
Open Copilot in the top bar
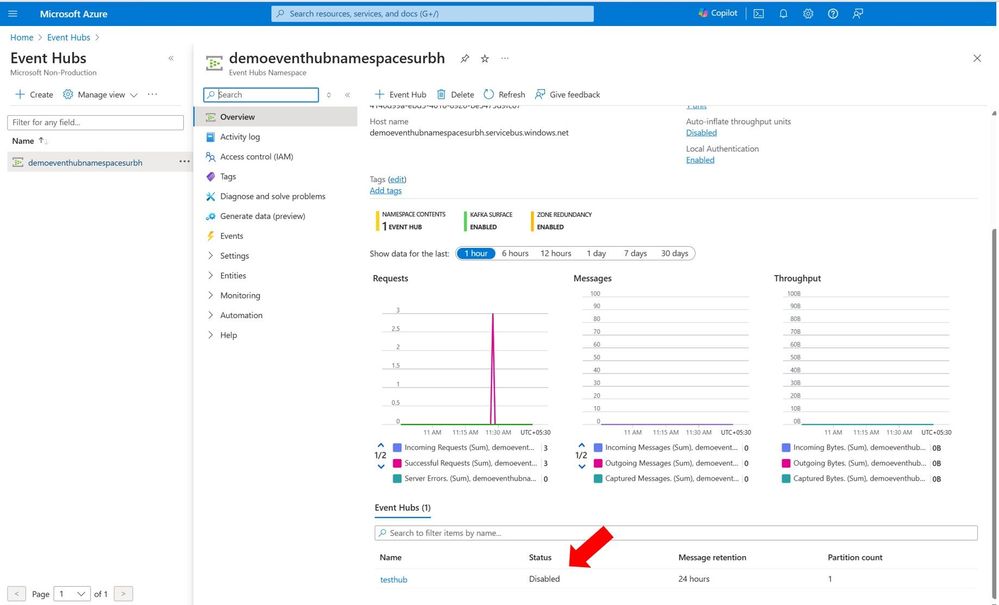point(718,13)
